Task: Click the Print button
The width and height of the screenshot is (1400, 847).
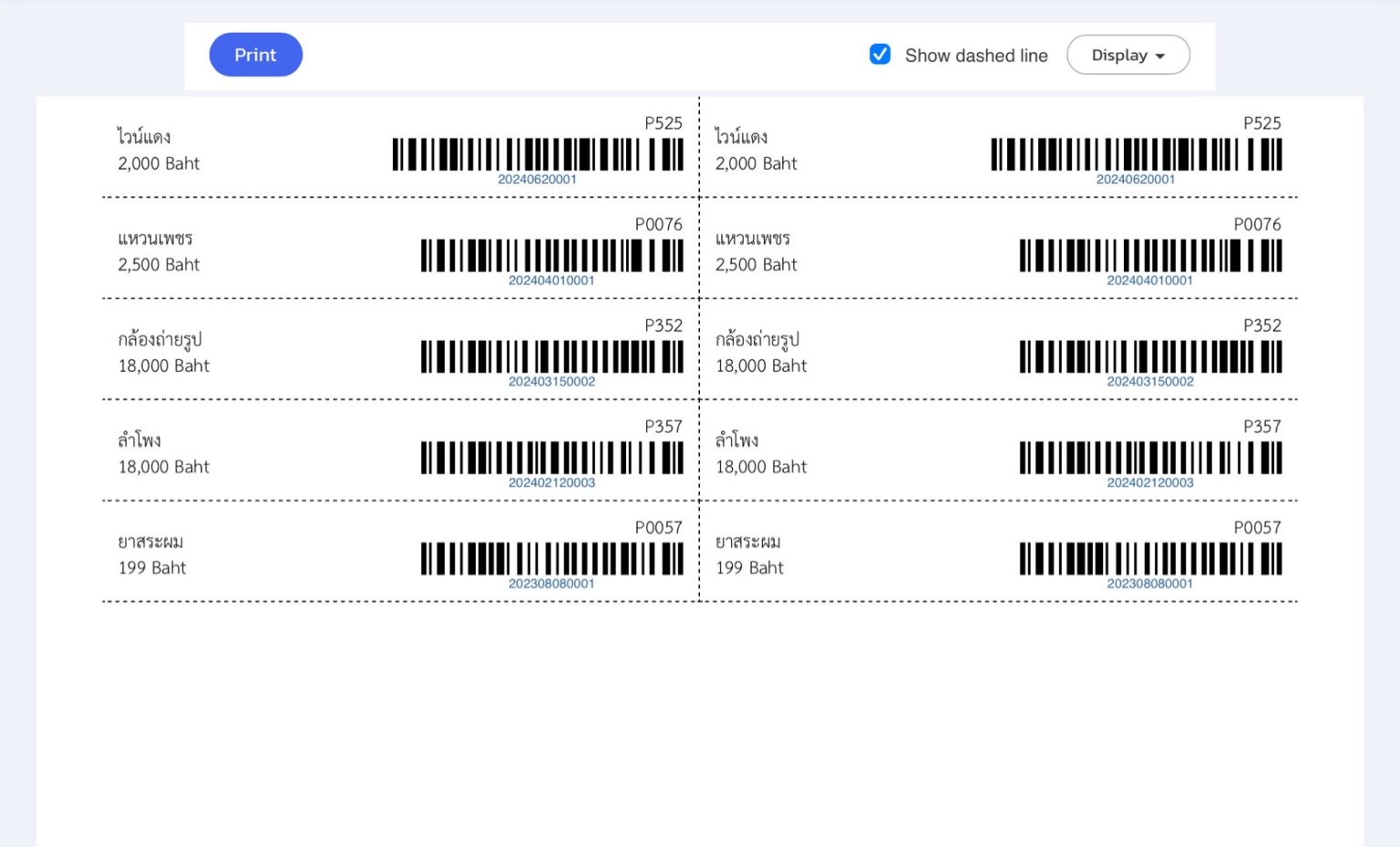Action: [x=255, y=55]
